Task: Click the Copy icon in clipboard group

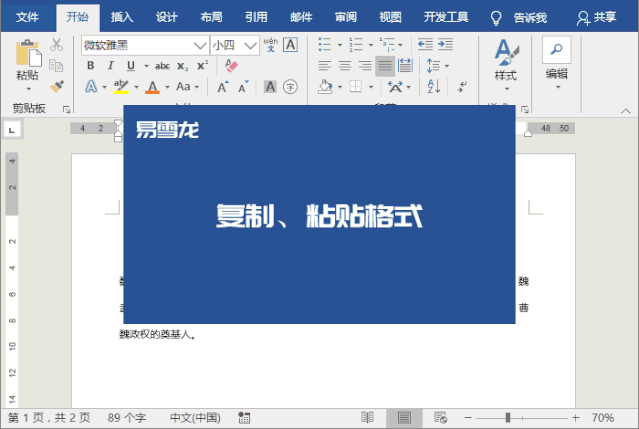Action: point(56,65)
